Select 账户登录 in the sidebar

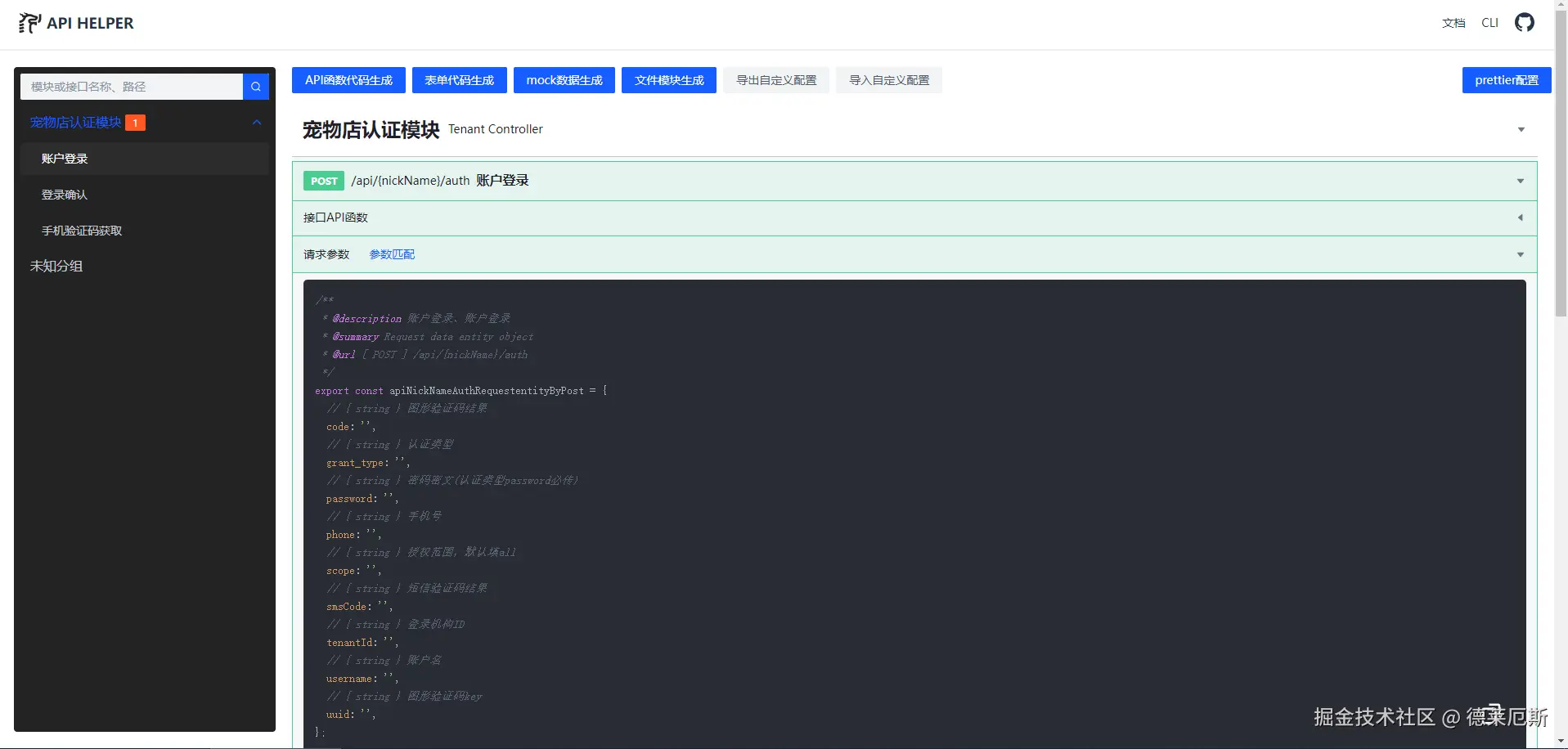[x=145, y=159]
